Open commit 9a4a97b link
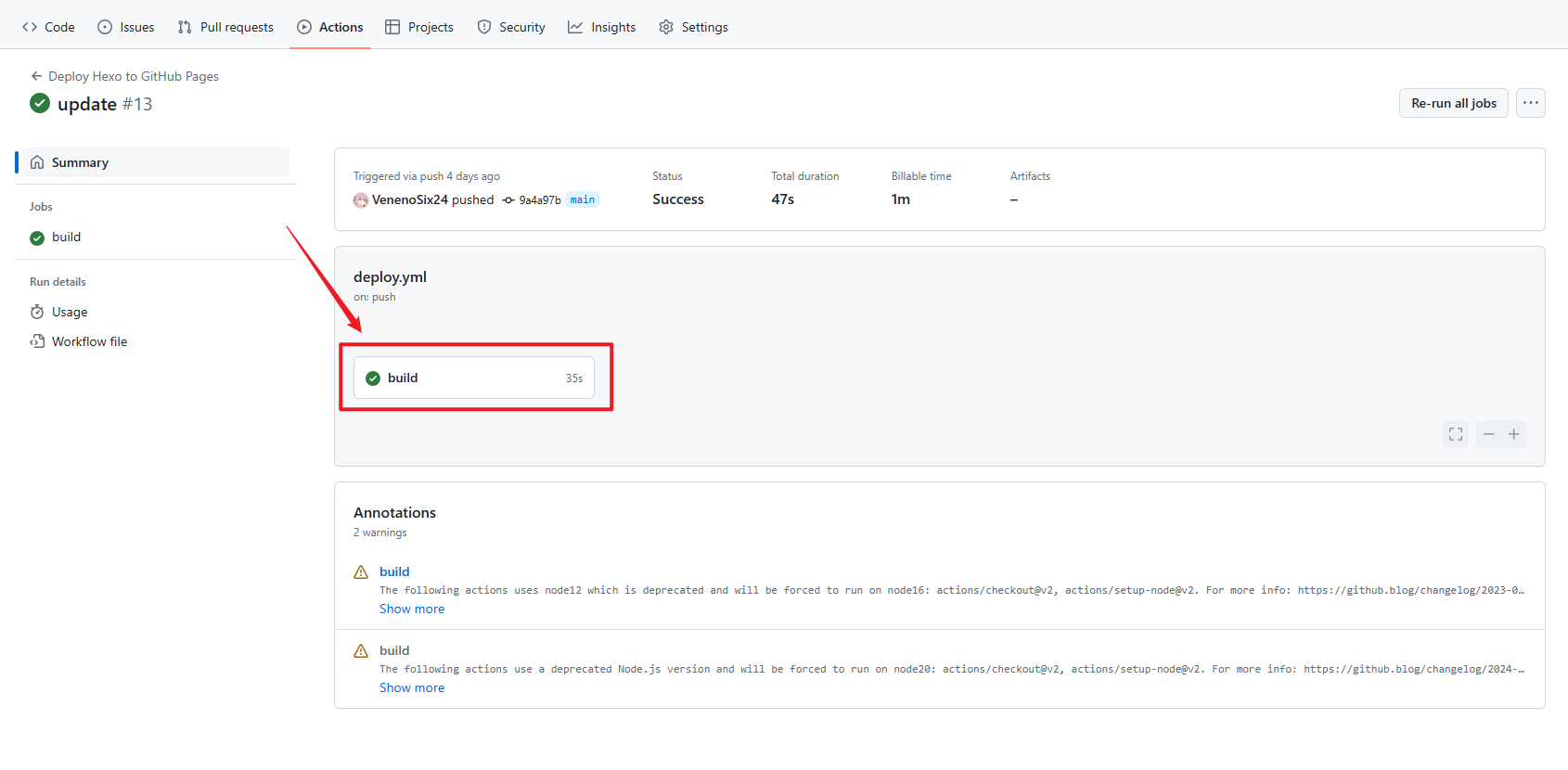The height and width of the screenshot is (770, 1568). tap(539, 200)
